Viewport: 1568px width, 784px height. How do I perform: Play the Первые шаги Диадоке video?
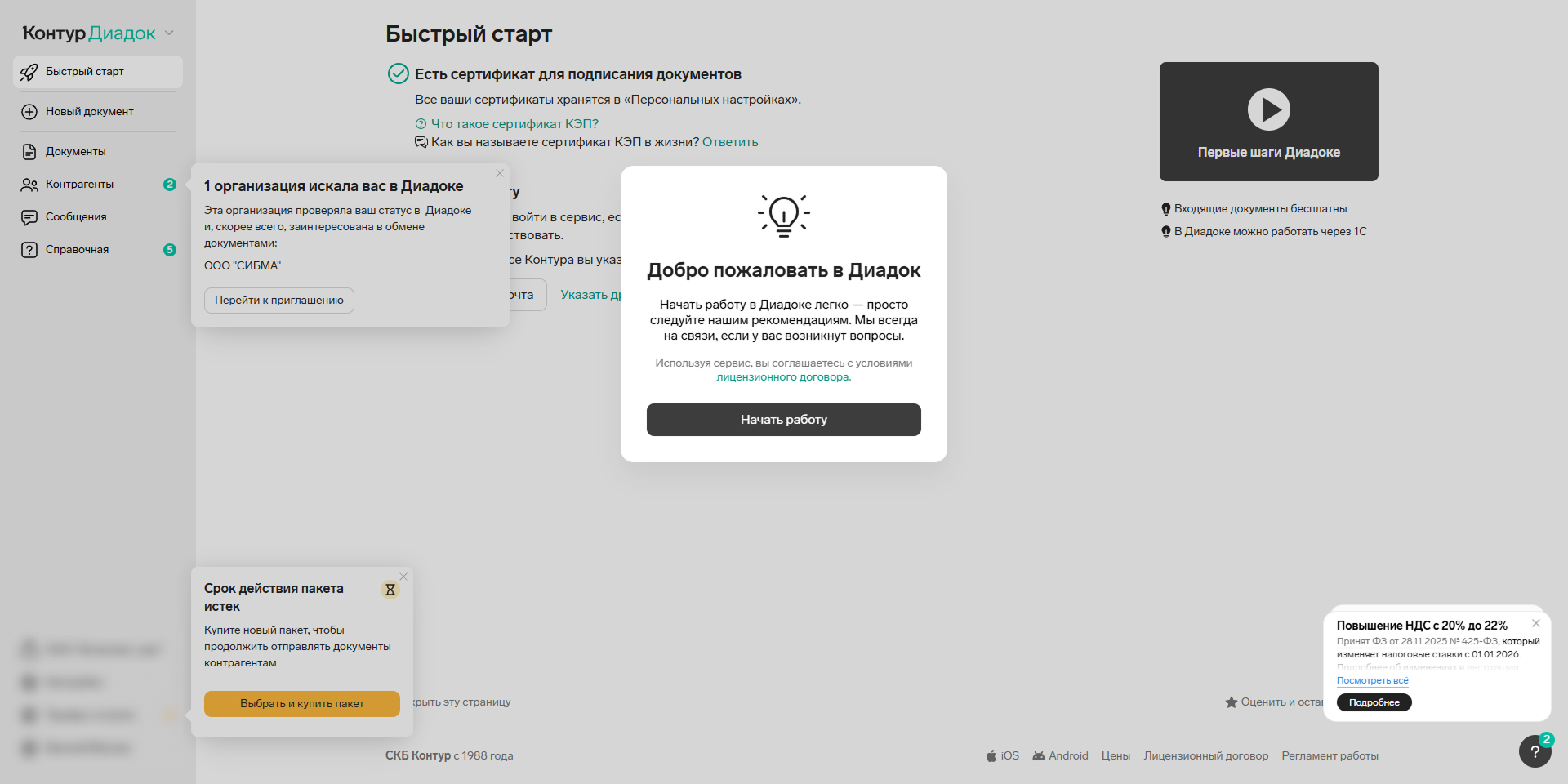1268,109
